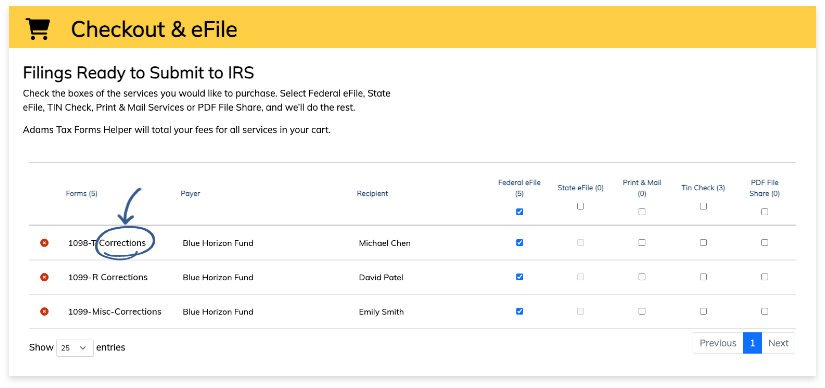Enable Print & Mail for David Patel
The image size is (825, 388).
pos(642,277)
